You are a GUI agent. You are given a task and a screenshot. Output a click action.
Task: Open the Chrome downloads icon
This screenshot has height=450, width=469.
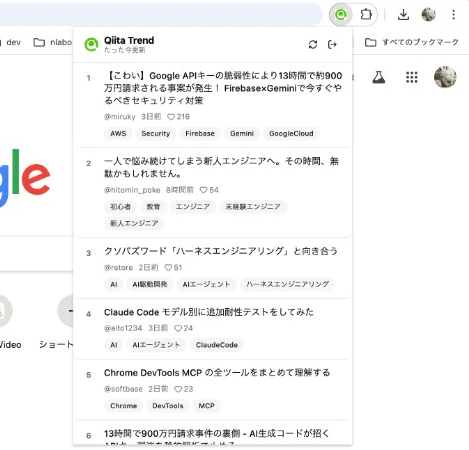click(x=403, y=14)
